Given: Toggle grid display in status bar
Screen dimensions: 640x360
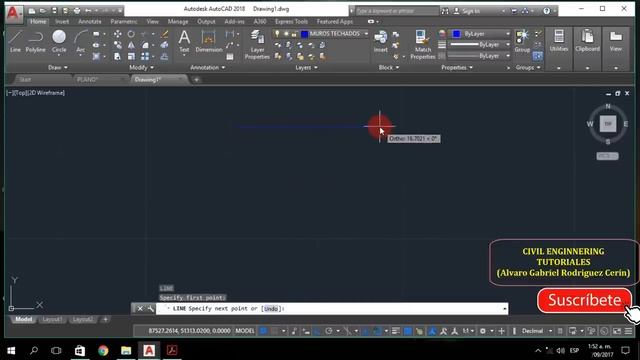Looking at the screenshot, I should 263,331.
